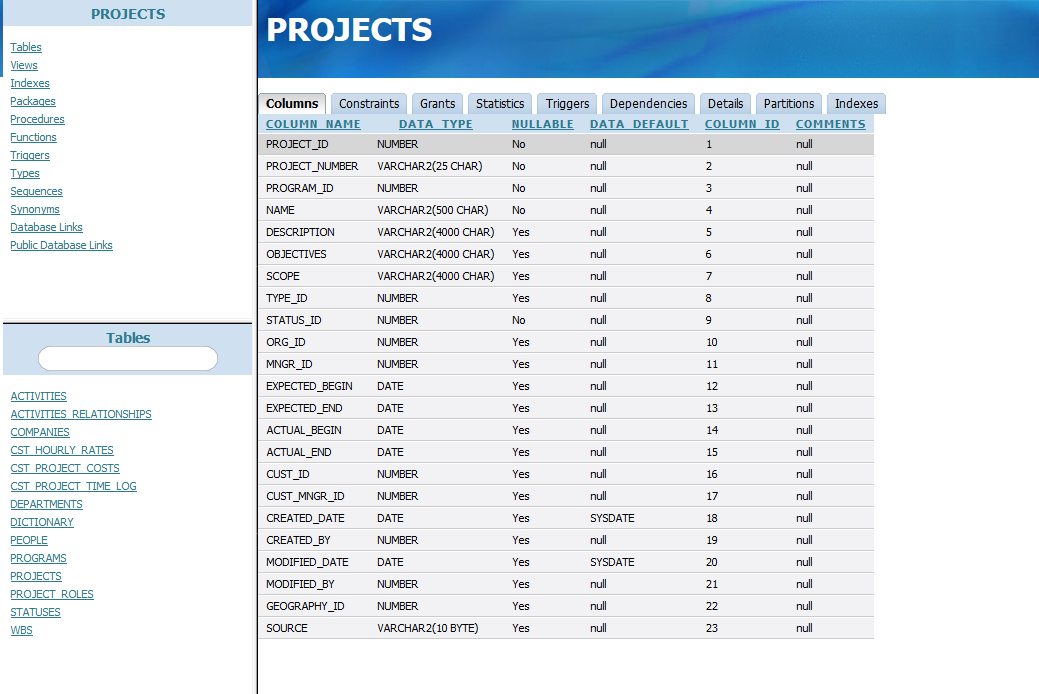Sort by the COLUMN_NAME header
1039x694 pixels.
tap(313, 124)
